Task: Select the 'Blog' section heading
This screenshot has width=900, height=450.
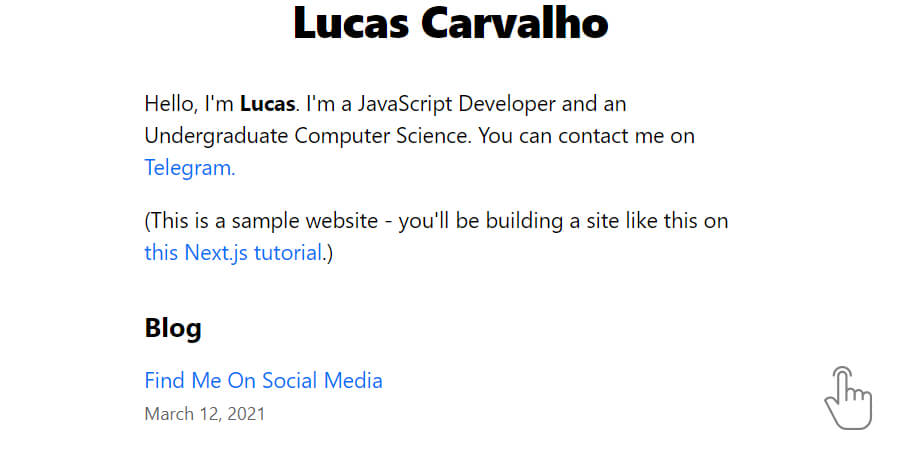Action: pos(173,328)
